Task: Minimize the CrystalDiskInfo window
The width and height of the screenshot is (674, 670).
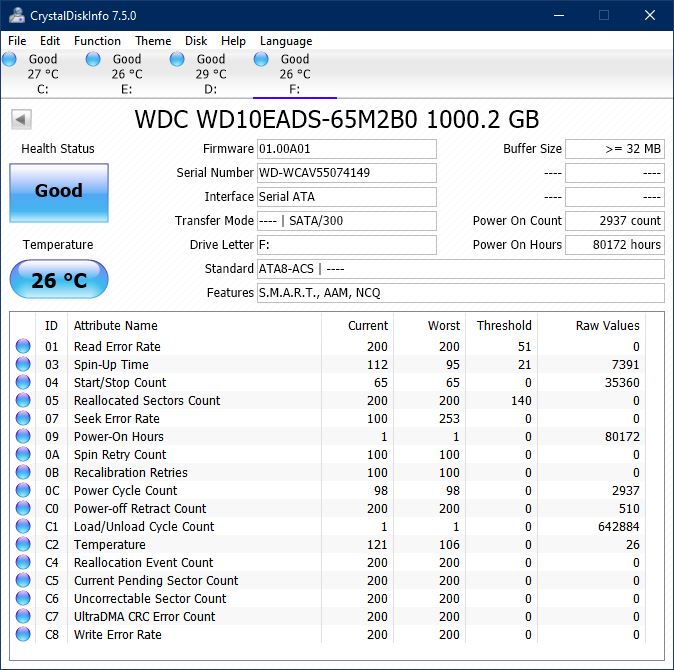Action: click(559, 15)
